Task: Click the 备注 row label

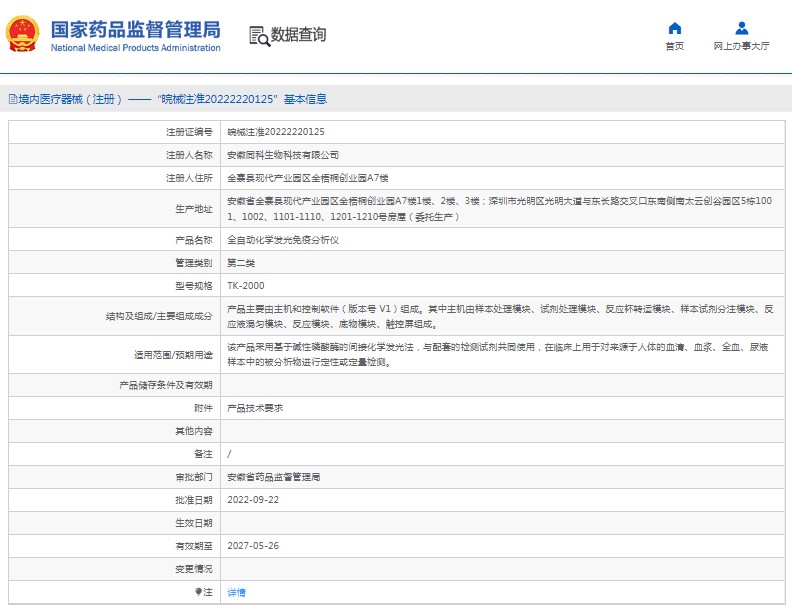Action: (204, 454)
